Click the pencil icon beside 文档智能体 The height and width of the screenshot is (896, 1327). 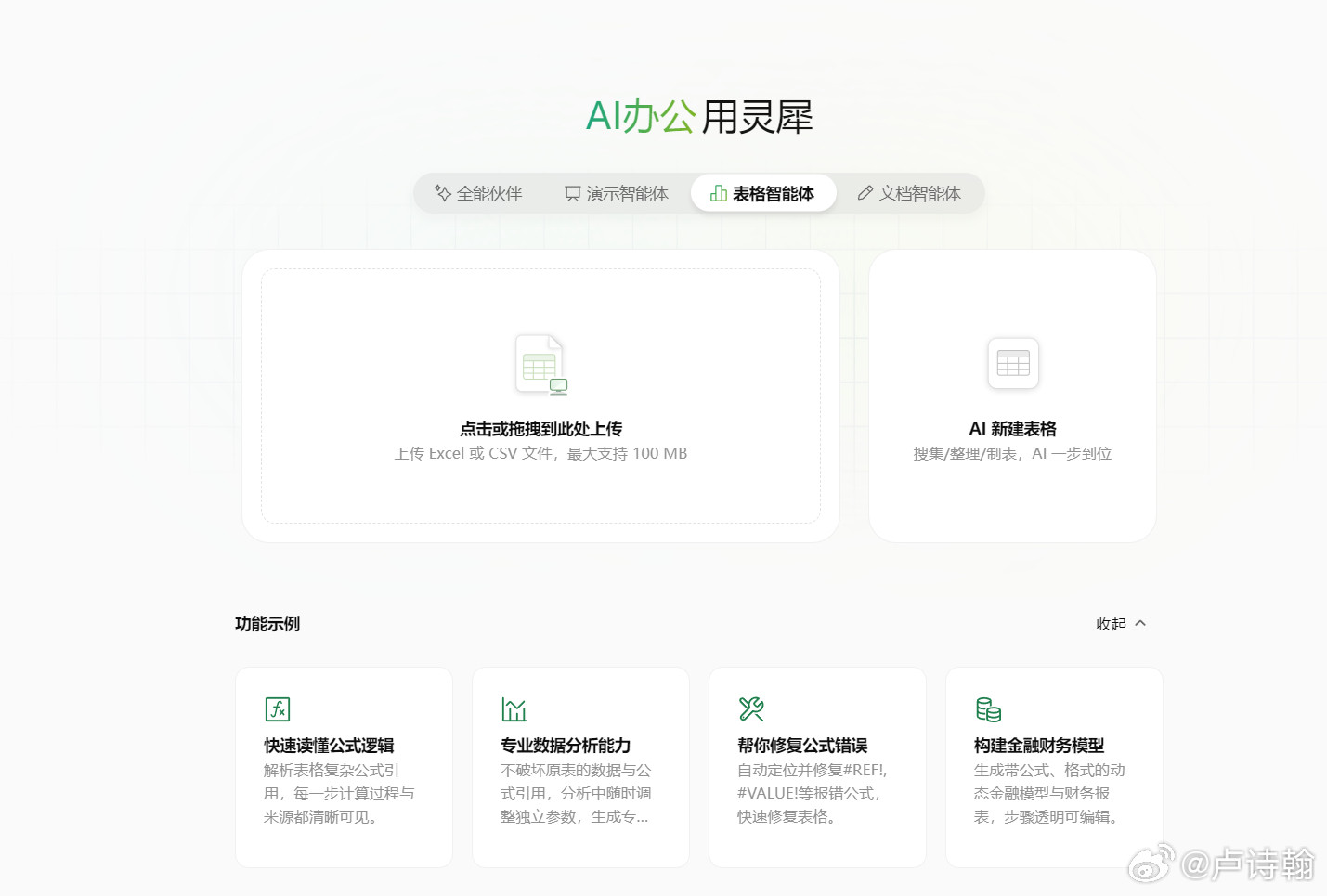click(865, 193)
